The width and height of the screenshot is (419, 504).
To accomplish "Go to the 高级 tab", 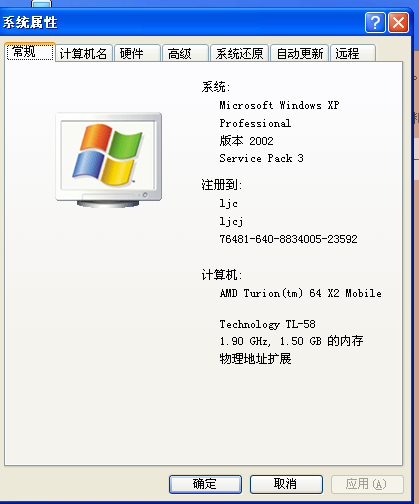I will [185, 53].
